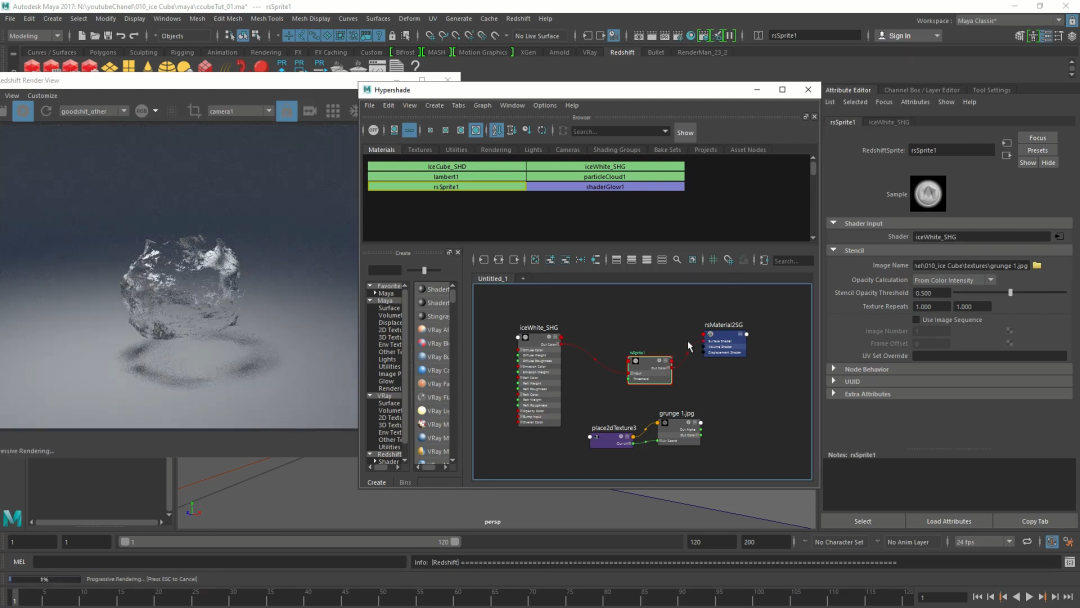Open a scene with the folder icon
The image size is (1080, 608).
95,35
